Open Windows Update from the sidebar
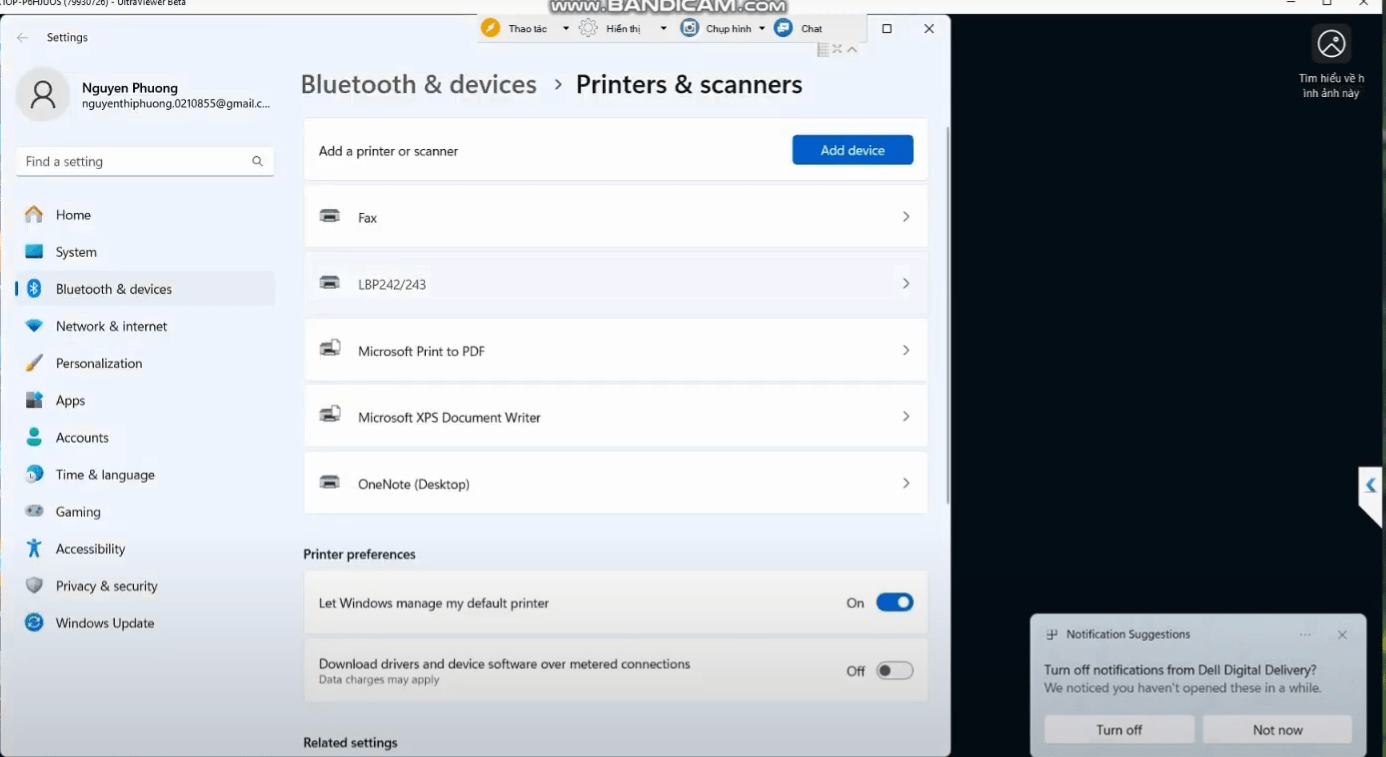The image size is (1386, 757). click(x=104, y=623)
